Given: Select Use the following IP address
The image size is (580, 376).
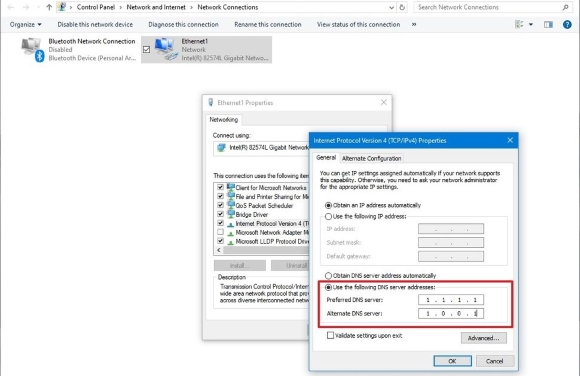Looking at the screenshot, I should (328, 216).
